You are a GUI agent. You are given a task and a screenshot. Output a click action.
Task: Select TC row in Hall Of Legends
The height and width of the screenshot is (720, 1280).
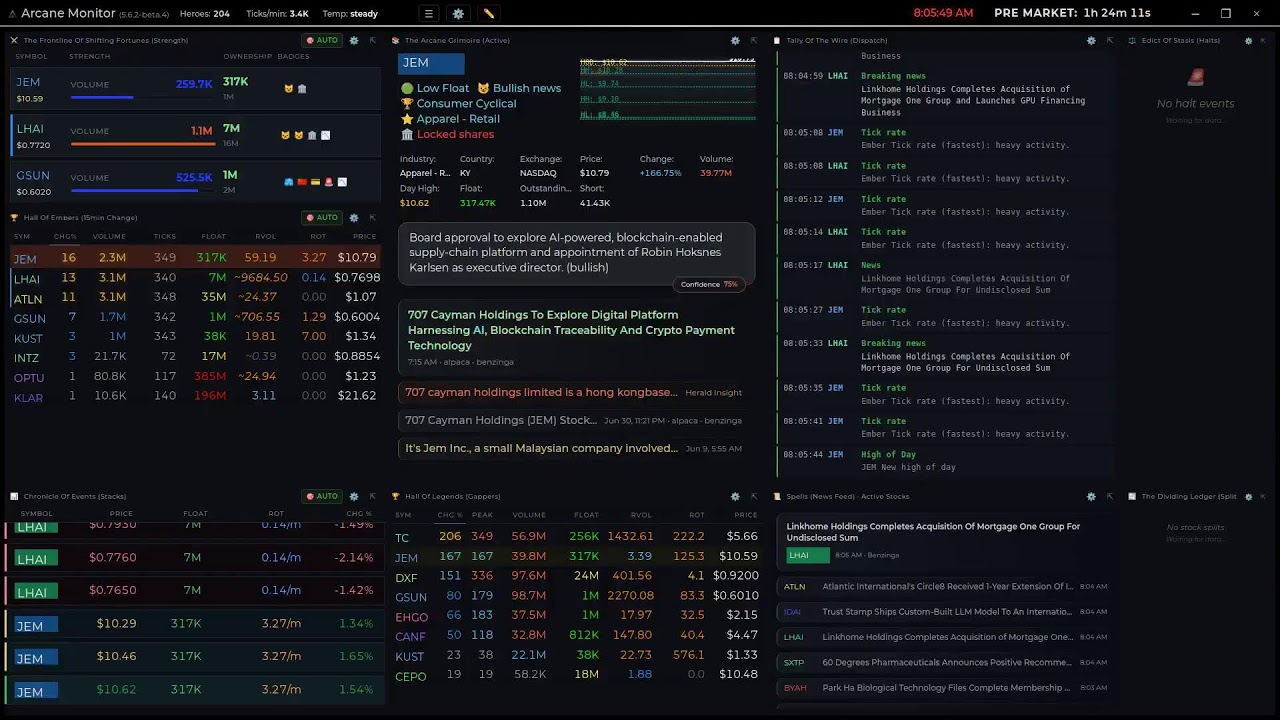[576, 537]
